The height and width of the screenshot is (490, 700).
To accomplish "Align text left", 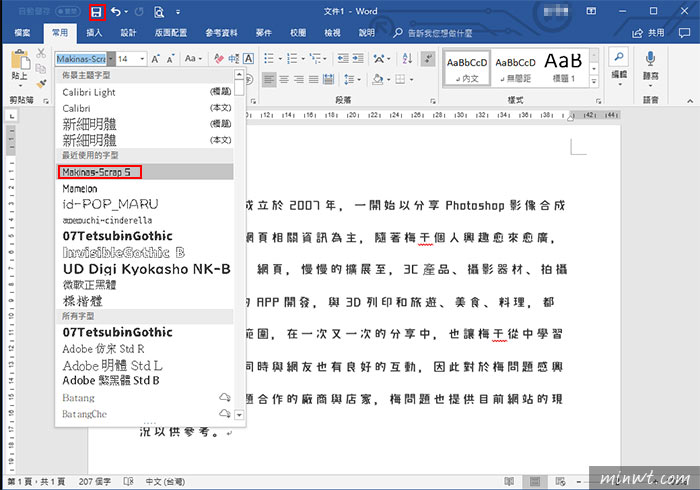I will pos(269,80).
